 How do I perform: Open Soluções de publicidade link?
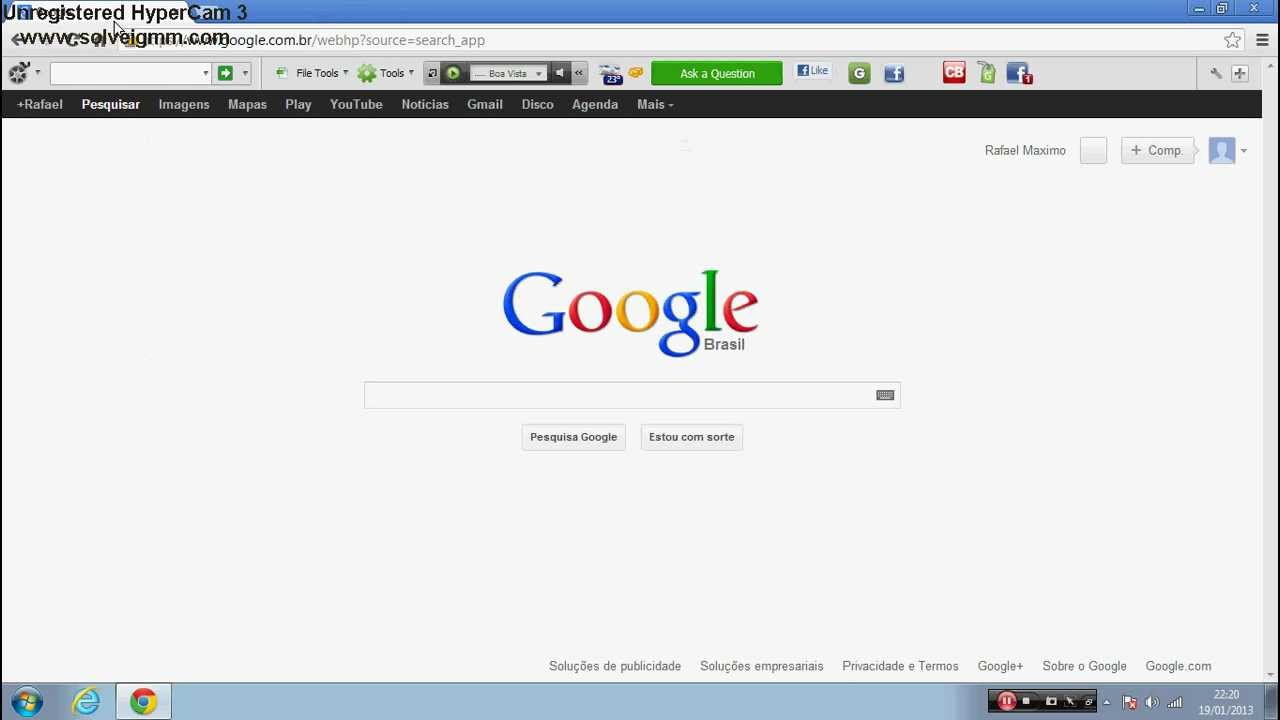click(x=615, y=666)
